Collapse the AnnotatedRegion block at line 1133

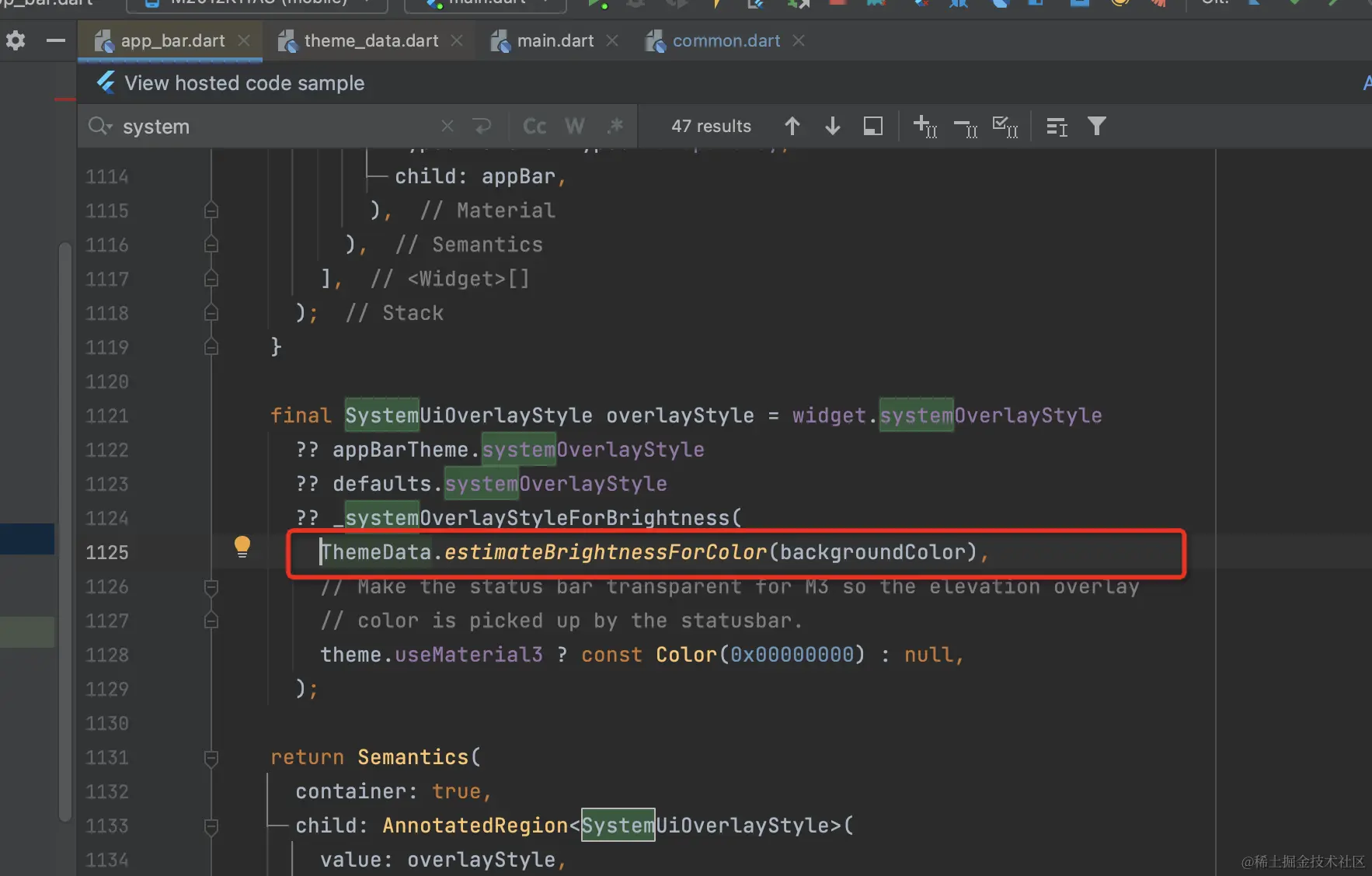[x=211, y=826]
